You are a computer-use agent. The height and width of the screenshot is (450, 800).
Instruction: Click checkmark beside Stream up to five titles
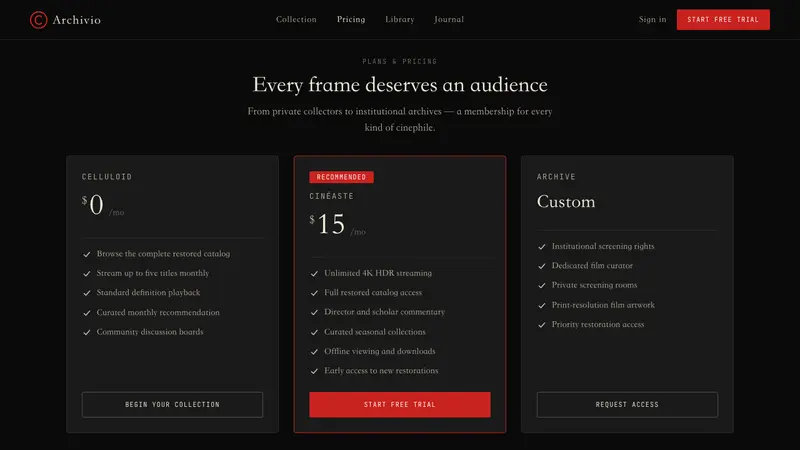pos(87,273)
